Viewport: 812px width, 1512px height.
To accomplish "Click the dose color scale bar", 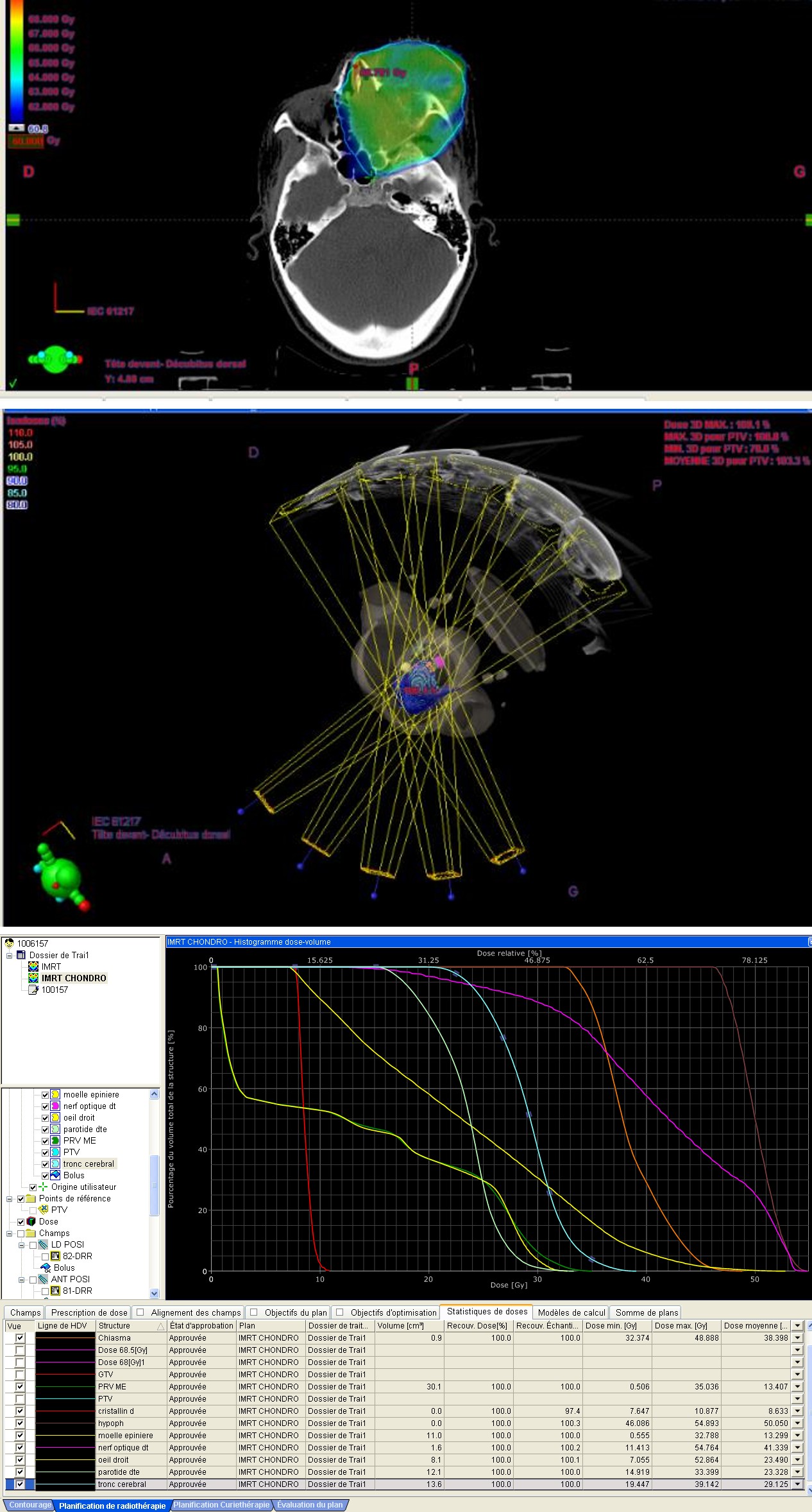I will 16,62.
